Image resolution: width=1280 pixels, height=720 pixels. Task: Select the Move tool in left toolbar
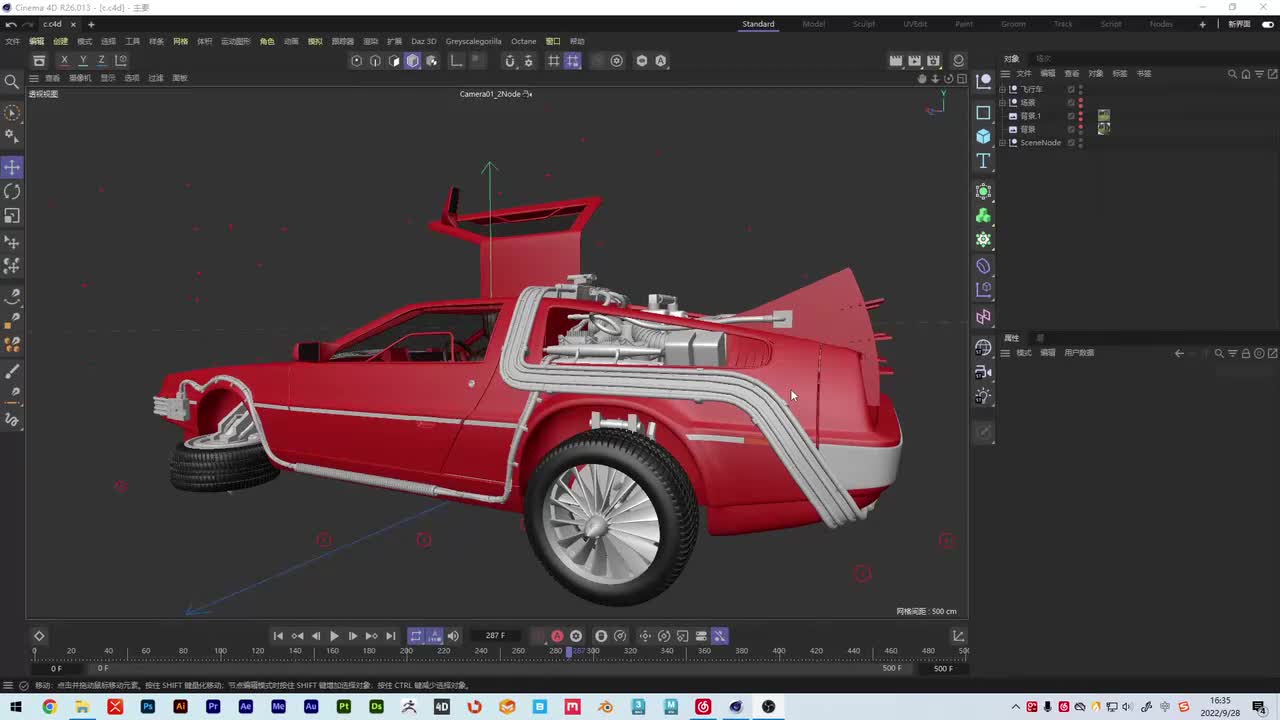tap(12, 167)
